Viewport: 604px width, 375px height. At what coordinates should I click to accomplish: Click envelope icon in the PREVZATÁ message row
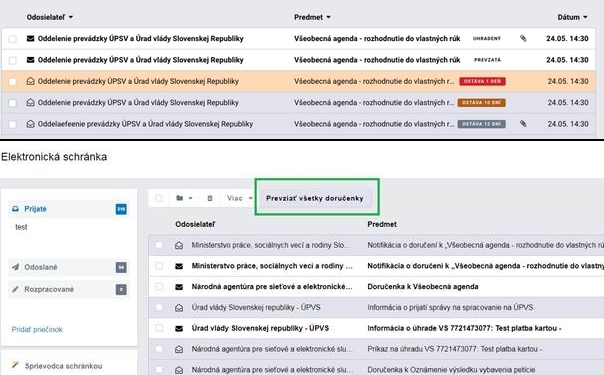click(30, 60)
